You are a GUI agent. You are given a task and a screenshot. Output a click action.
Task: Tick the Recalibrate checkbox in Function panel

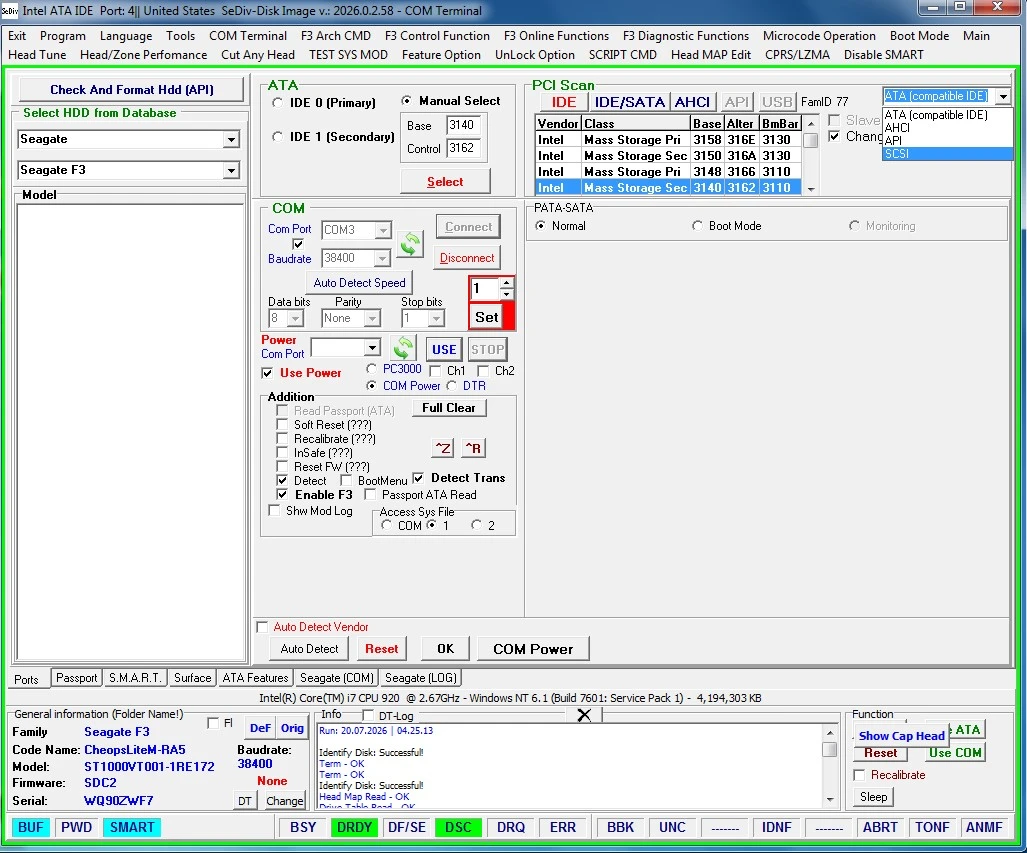tap(859, 775)
